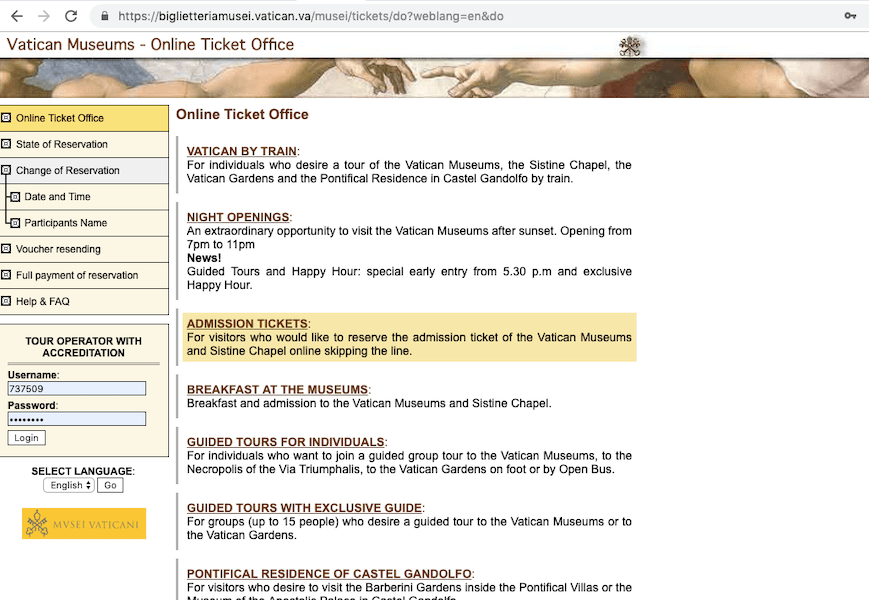Image resolution: width=869 pixels, height=600 pixels.
Task: Click the browser forward arrow
Action: tap(44, 16)
